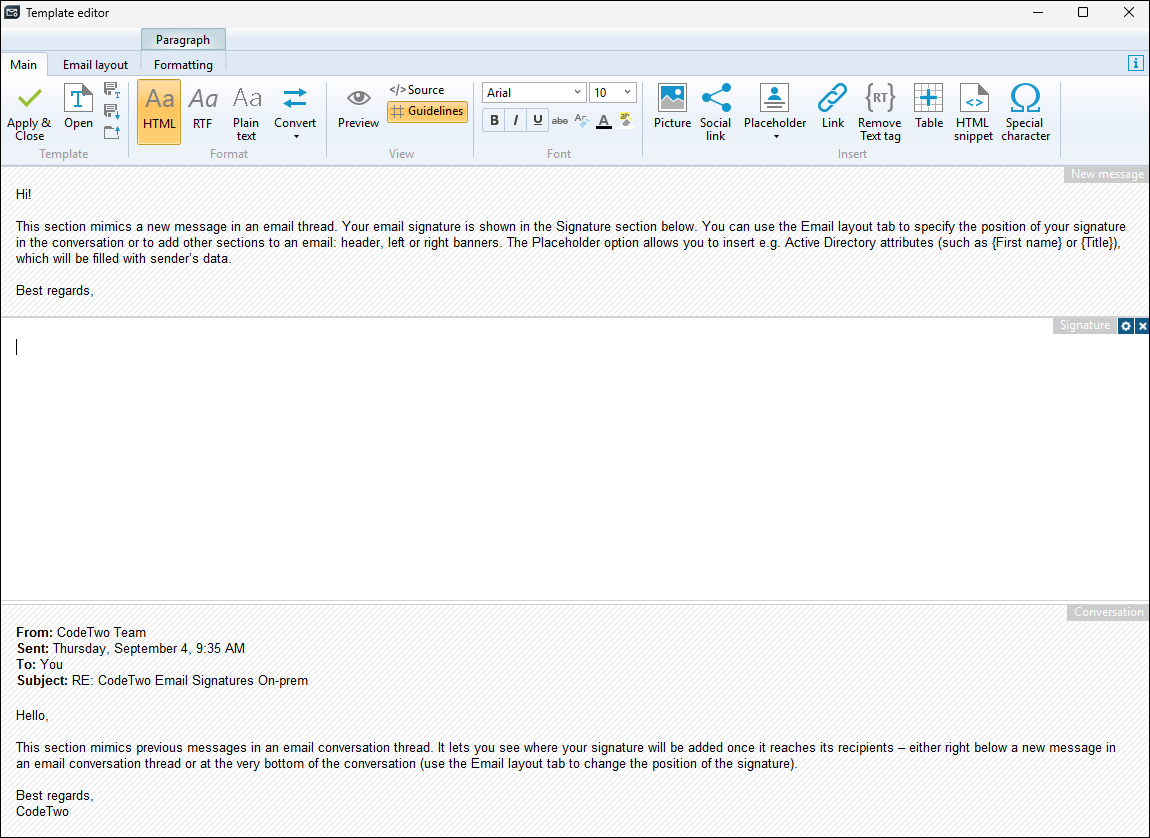Open the font color picker
The image size is (1150, 838).
603,120
